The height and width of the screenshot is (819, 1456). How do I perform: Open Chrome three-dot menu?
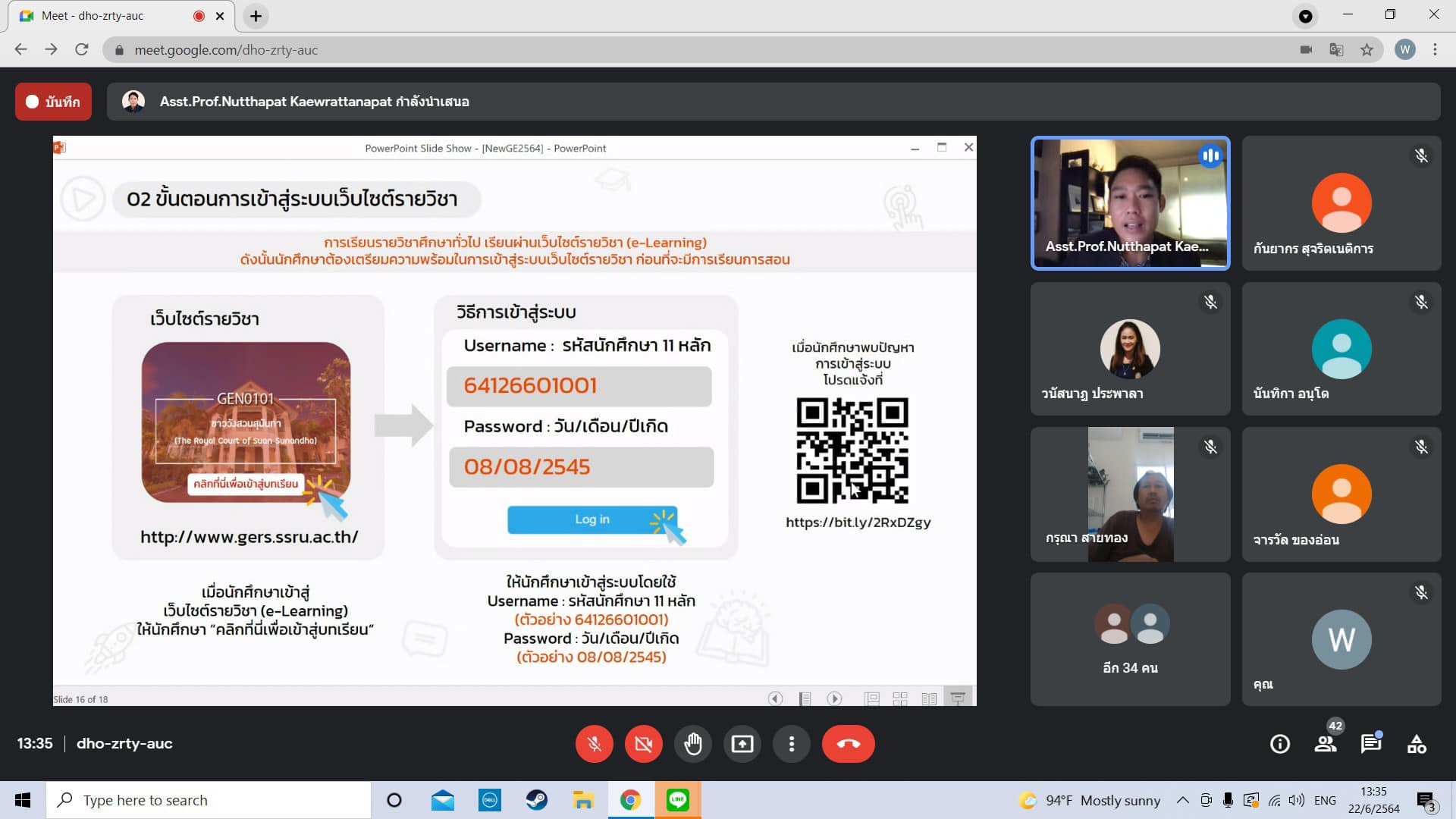(1435, 50)
